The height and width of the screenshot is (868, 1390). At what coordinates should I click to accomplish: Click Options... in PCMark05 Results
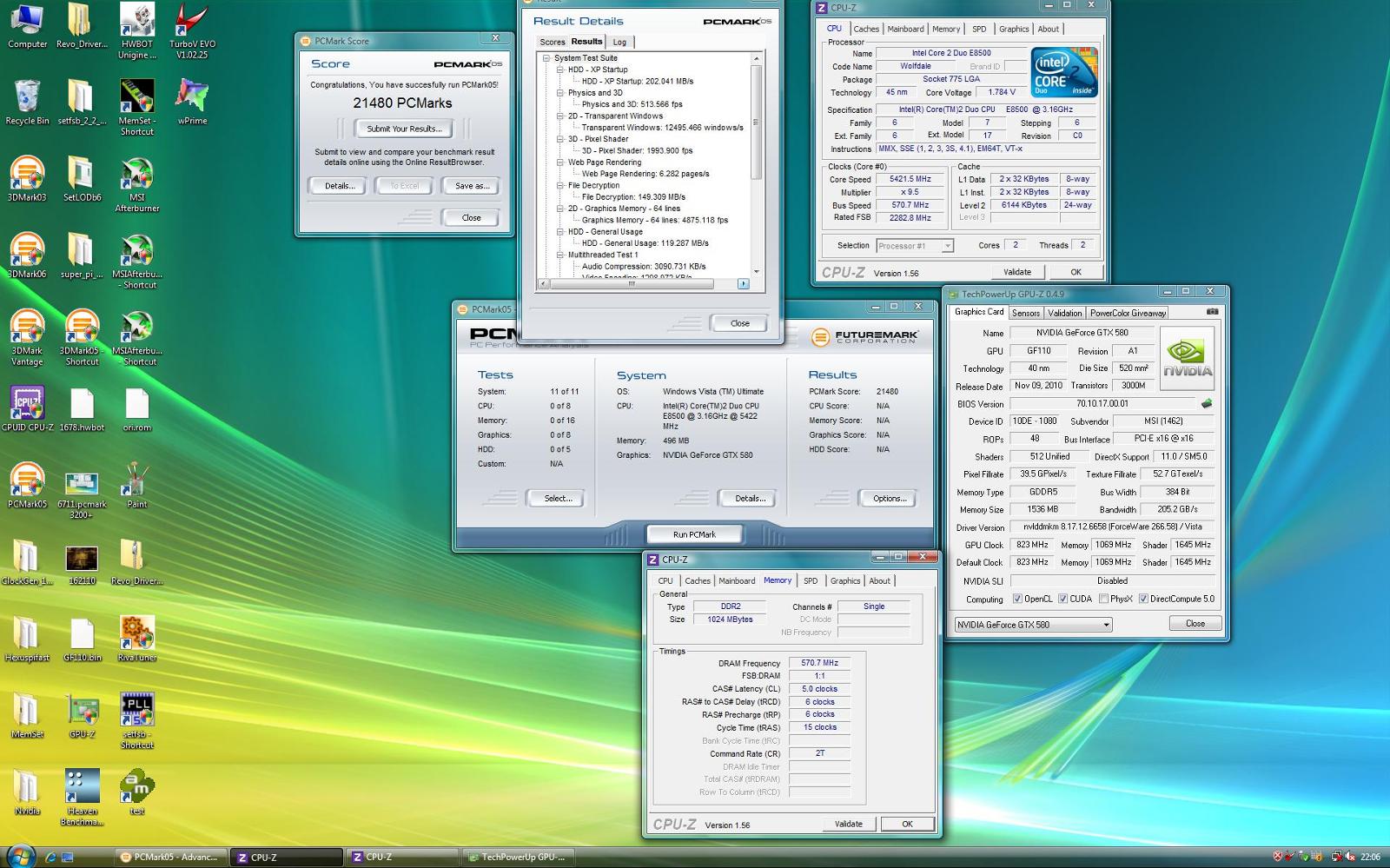pos(890,499)
